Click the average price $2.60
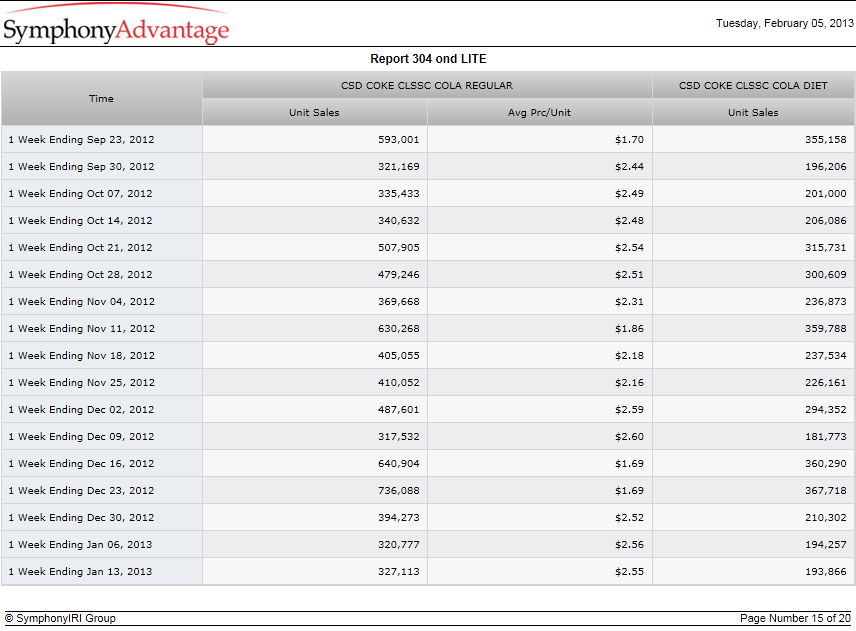Screen dimensions: 856x631 (629, 437)
